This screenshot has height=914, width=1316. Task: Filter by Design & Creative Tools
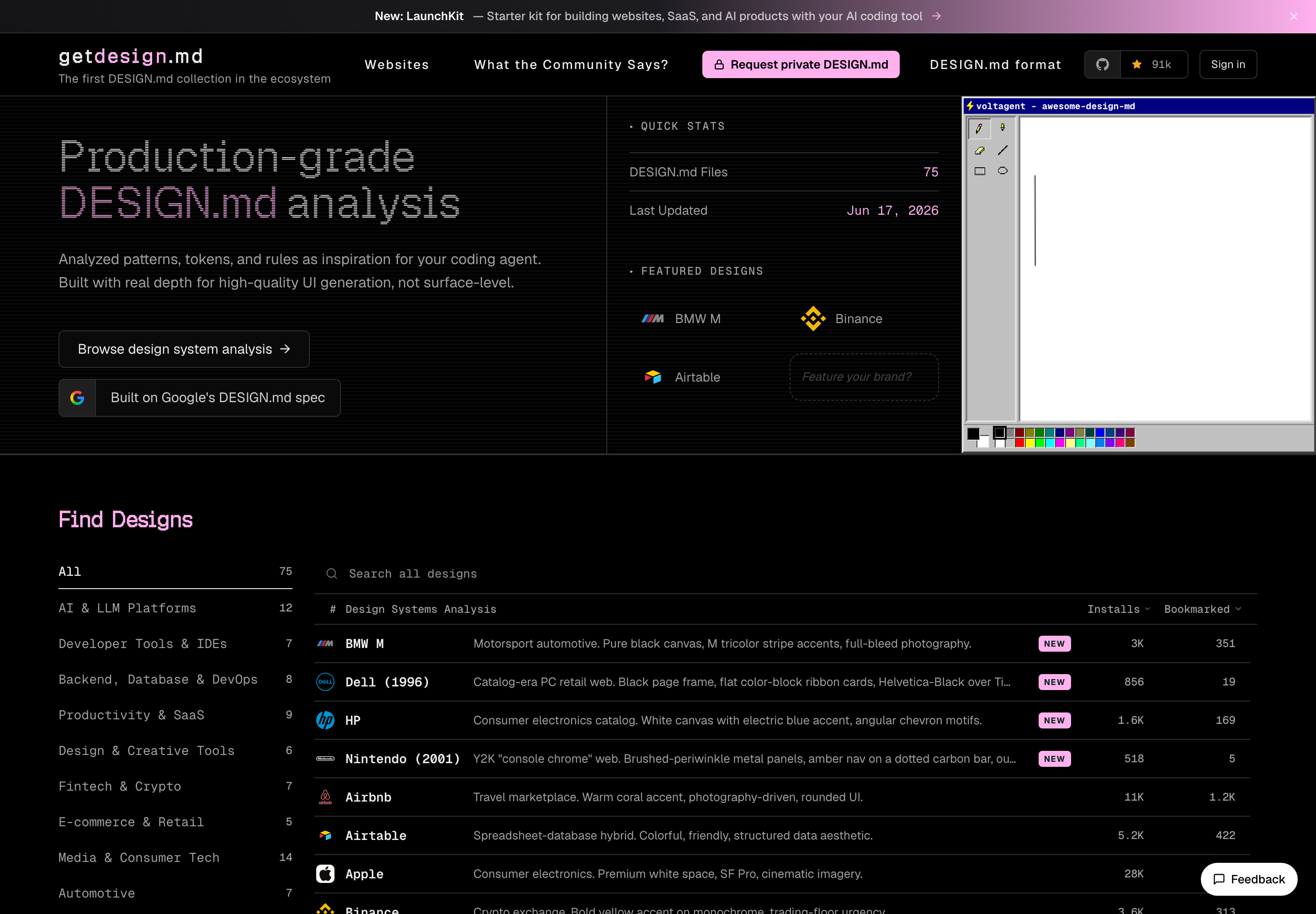175,750
